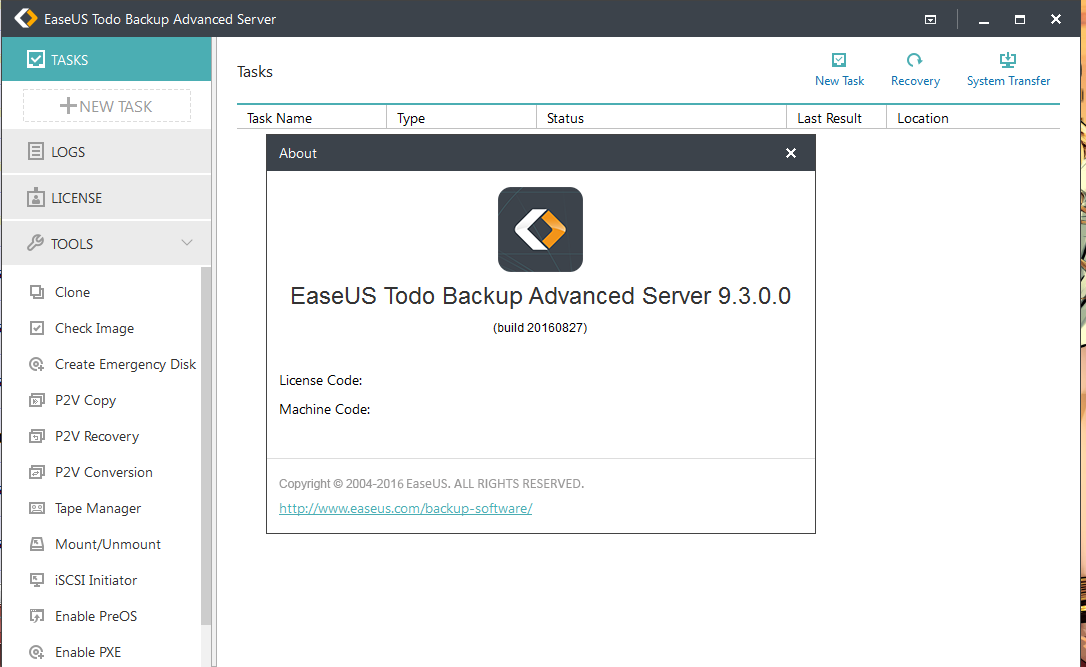
Task: Click the EaseUS logo in About dialog
Action: (540, 229)
